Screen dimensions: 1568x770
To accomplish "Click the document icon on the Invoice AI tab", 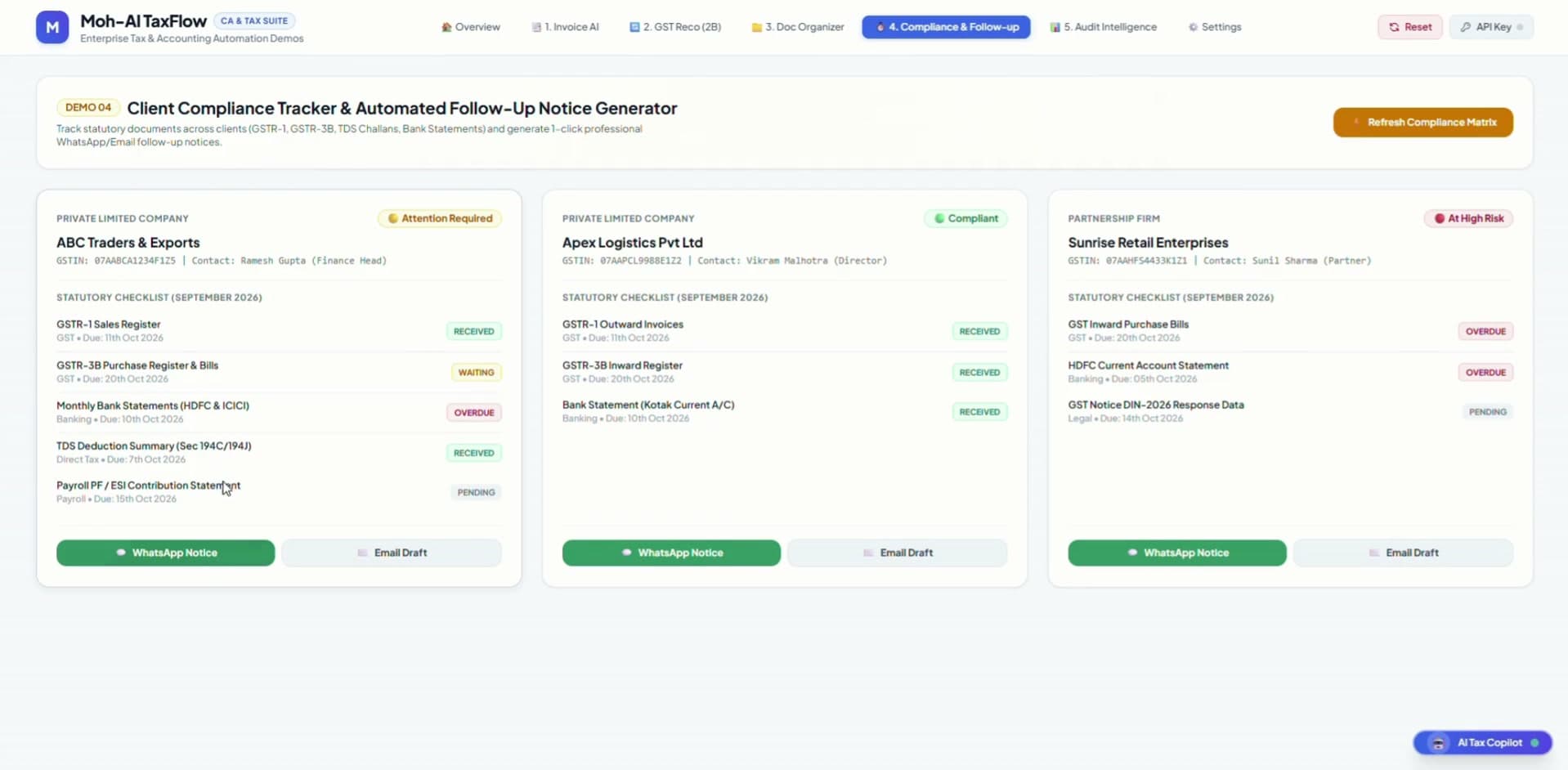I will [536, 27].
